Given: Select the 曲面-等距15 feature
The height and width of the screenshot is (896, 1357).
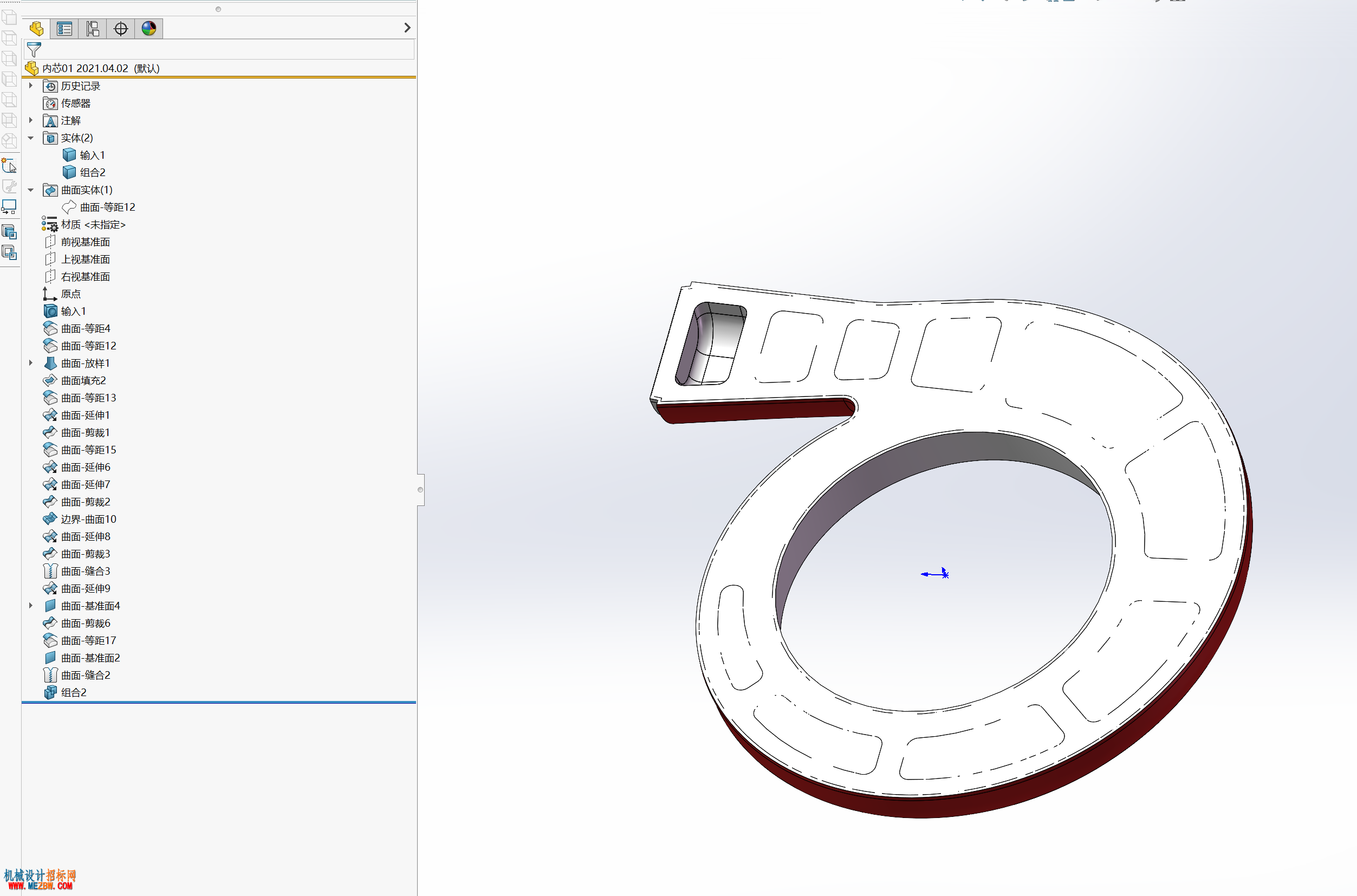Looking at the screenshot, I should point(80,450).
